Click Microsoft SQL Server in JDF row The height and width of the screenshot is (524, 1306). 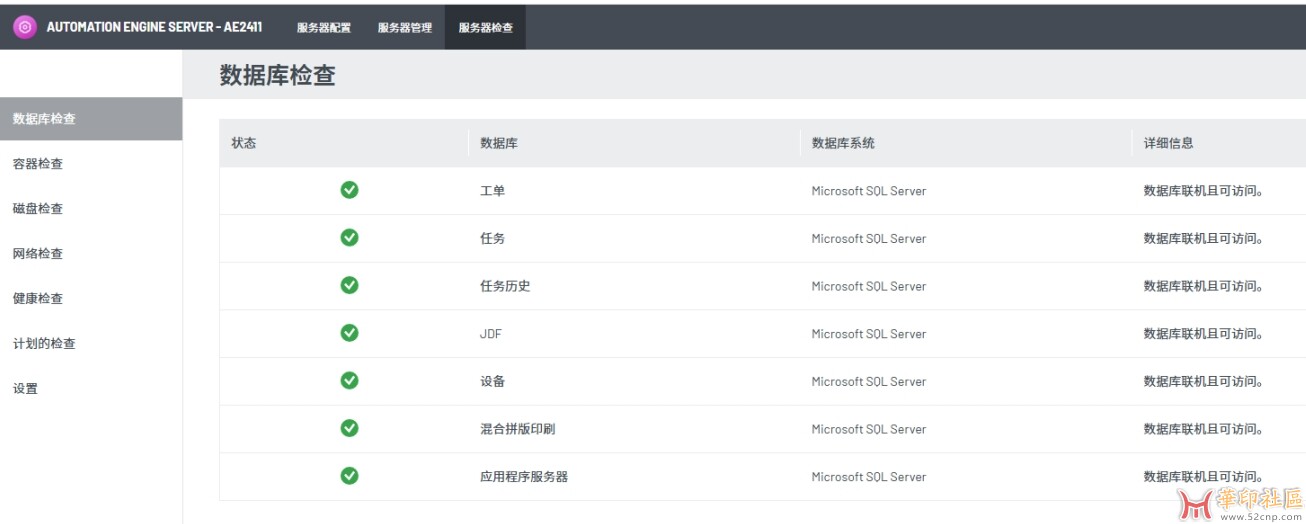pos(869,334)
